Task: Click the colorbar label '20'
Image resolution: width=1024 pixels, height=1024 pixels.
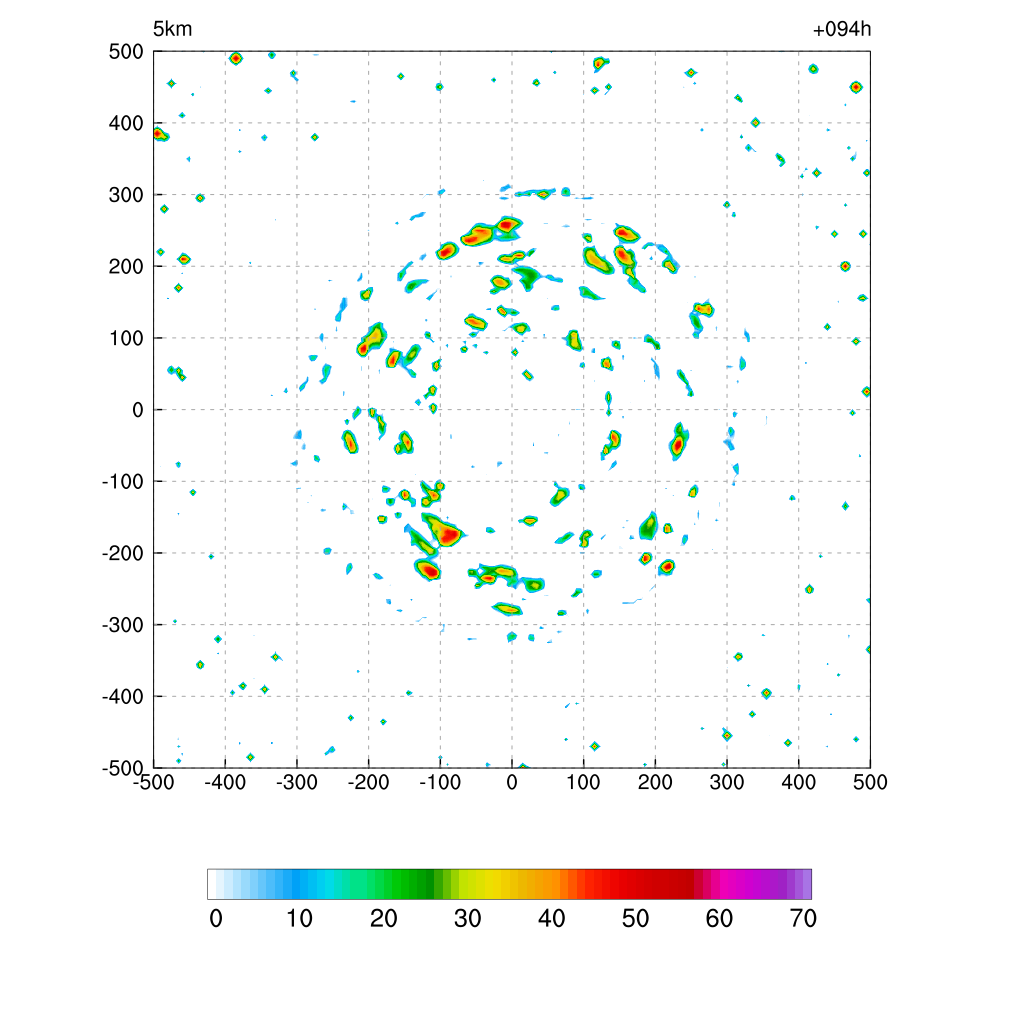Action: click(384, 919)
